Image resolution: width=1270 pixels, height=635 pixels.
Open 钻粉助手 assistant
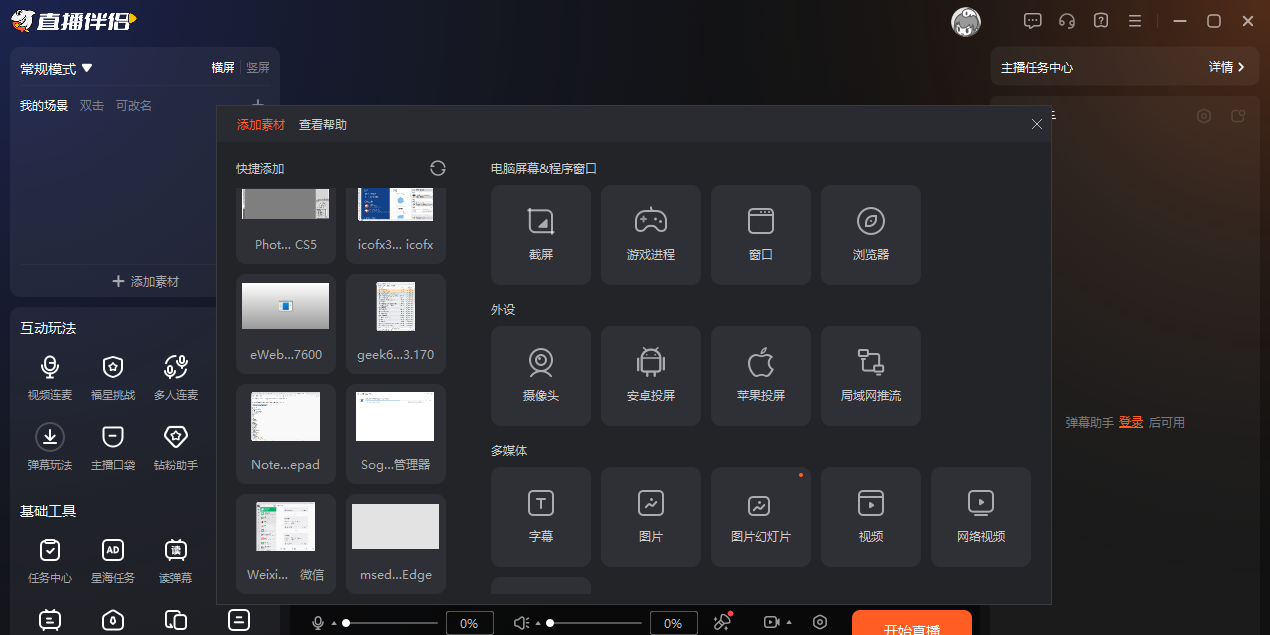(176, 448)
